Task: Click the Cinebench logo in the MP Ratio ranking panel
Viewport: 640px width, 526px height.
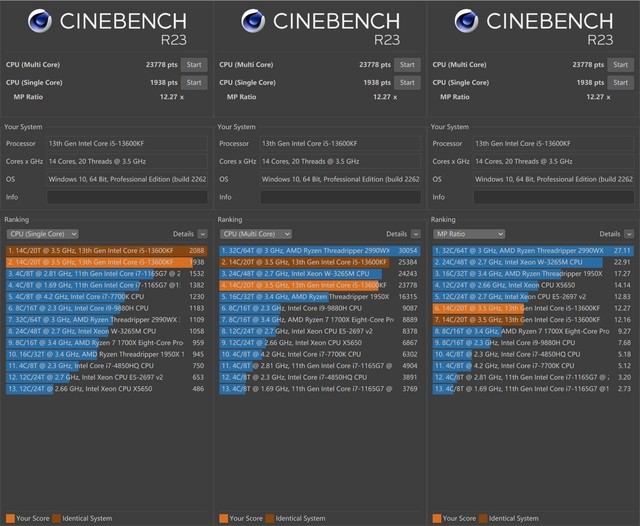Action: pyautogui.click(x=466, y=21)
